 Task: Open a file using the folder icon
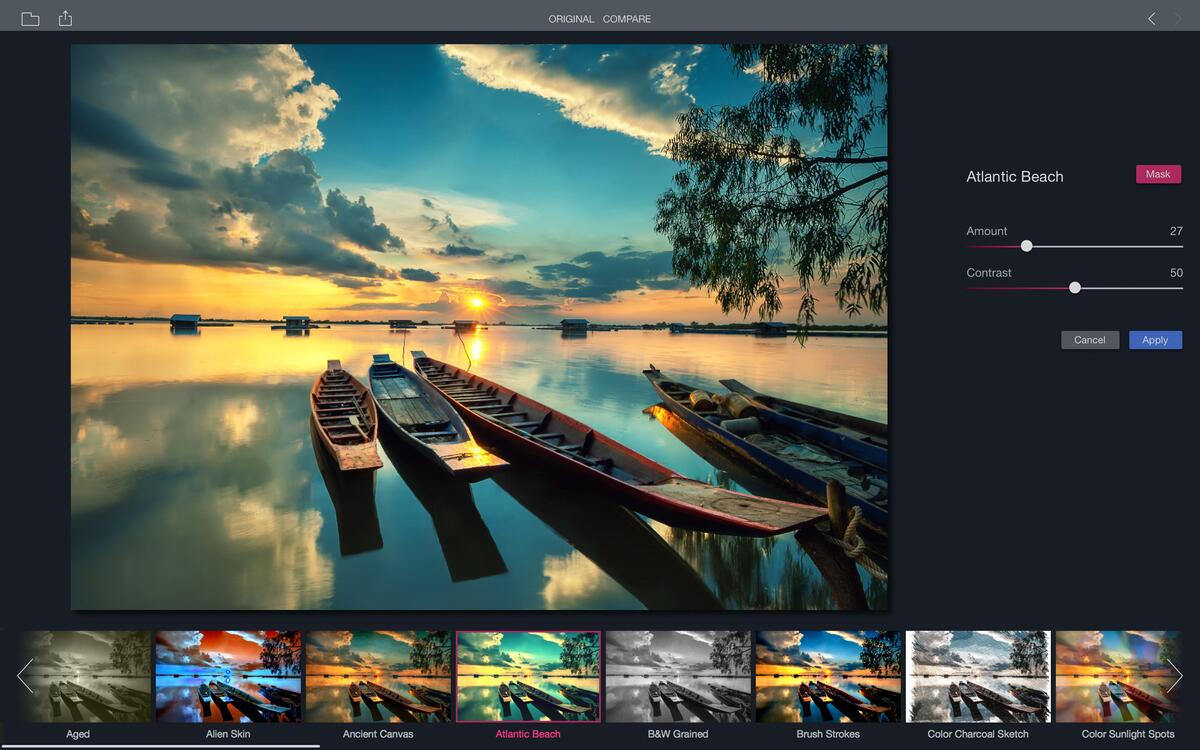pyautogui.click(x=30, y=17)
